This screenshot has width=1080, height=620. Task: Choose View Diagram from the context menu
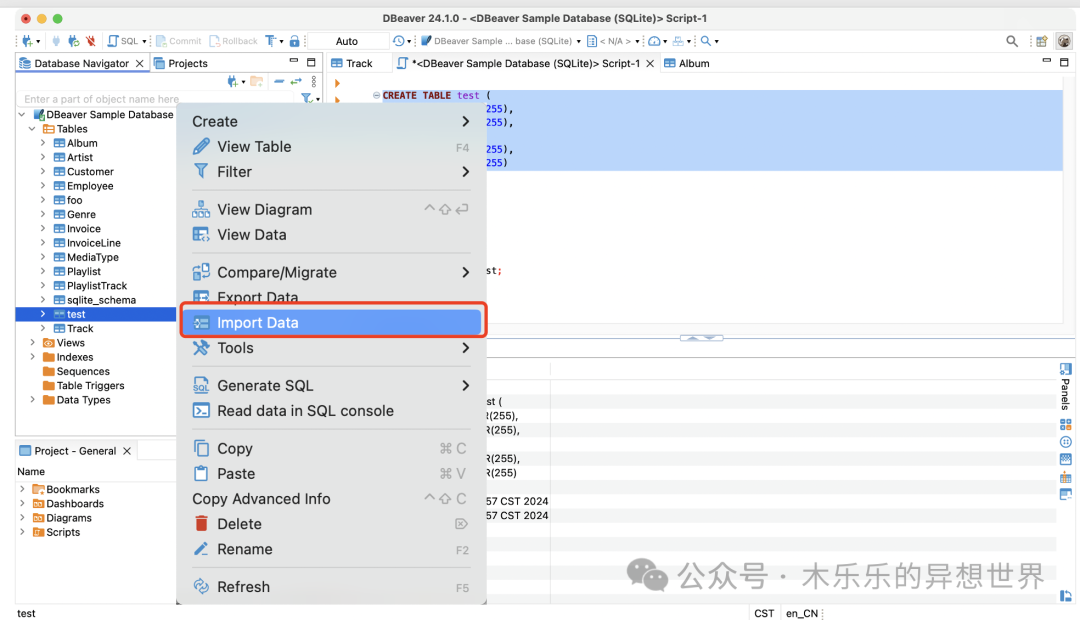click(331, 209)
